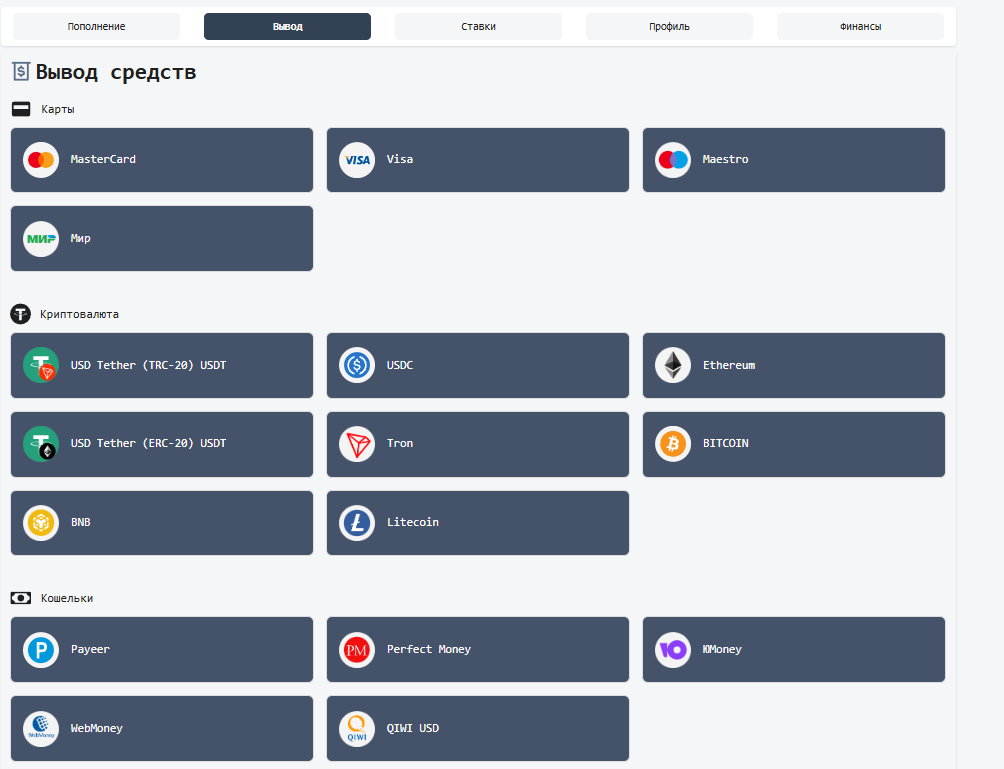Select USD Tether (ERC-20) USDT option
This screenshot has height=769, width=1004.
[162, 444]
